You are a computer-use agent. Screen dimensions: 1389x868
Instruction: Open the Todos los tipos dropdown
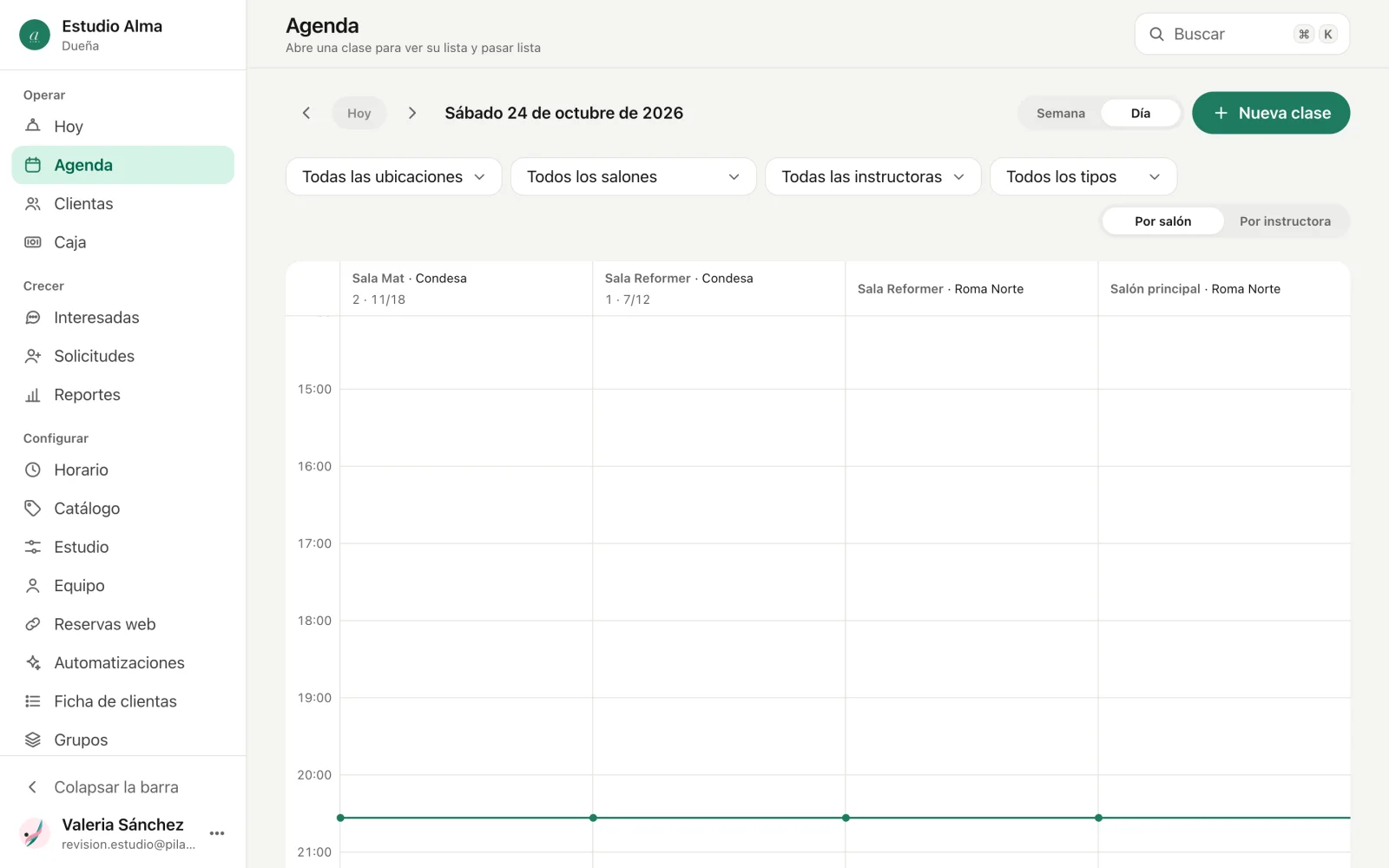(x=1083, y=177)
